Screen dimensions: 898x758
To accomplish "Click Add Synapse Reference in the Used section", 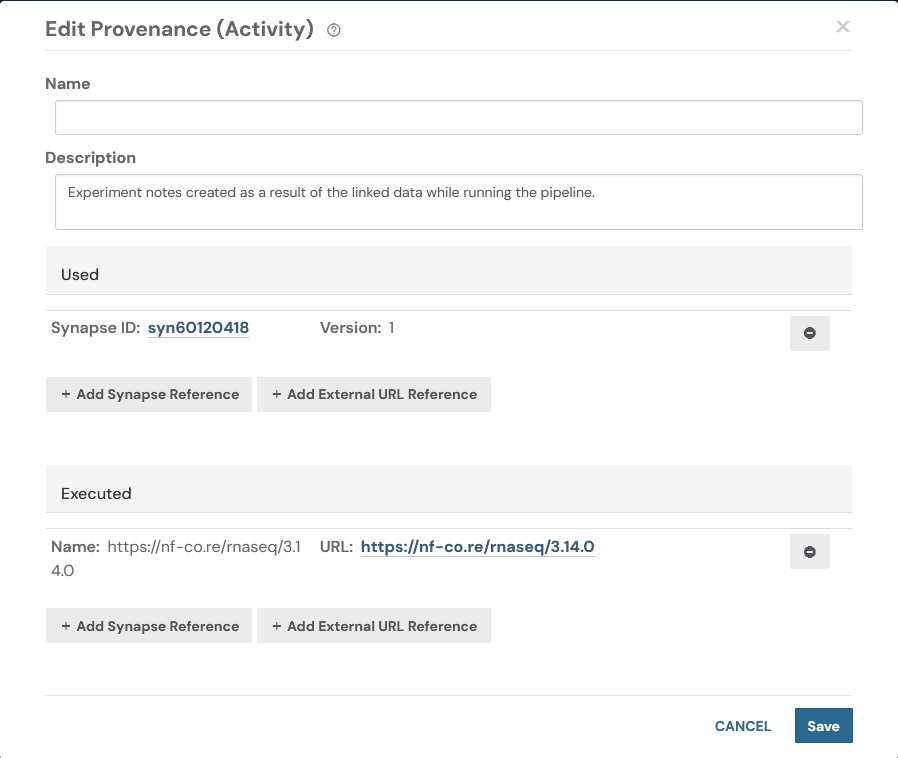I will [x=148, y=394].
